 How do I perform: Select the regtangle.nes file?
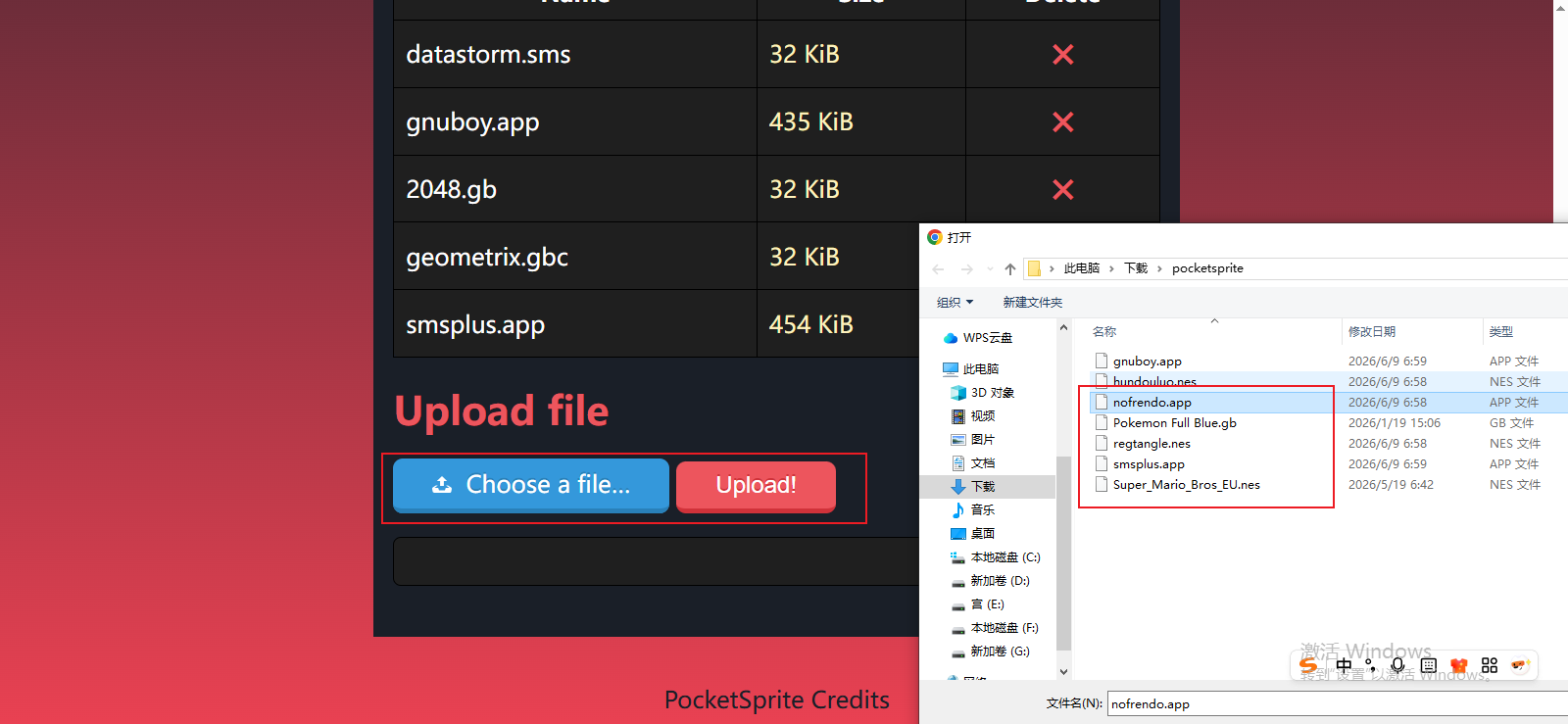(x=1151, y=444)
